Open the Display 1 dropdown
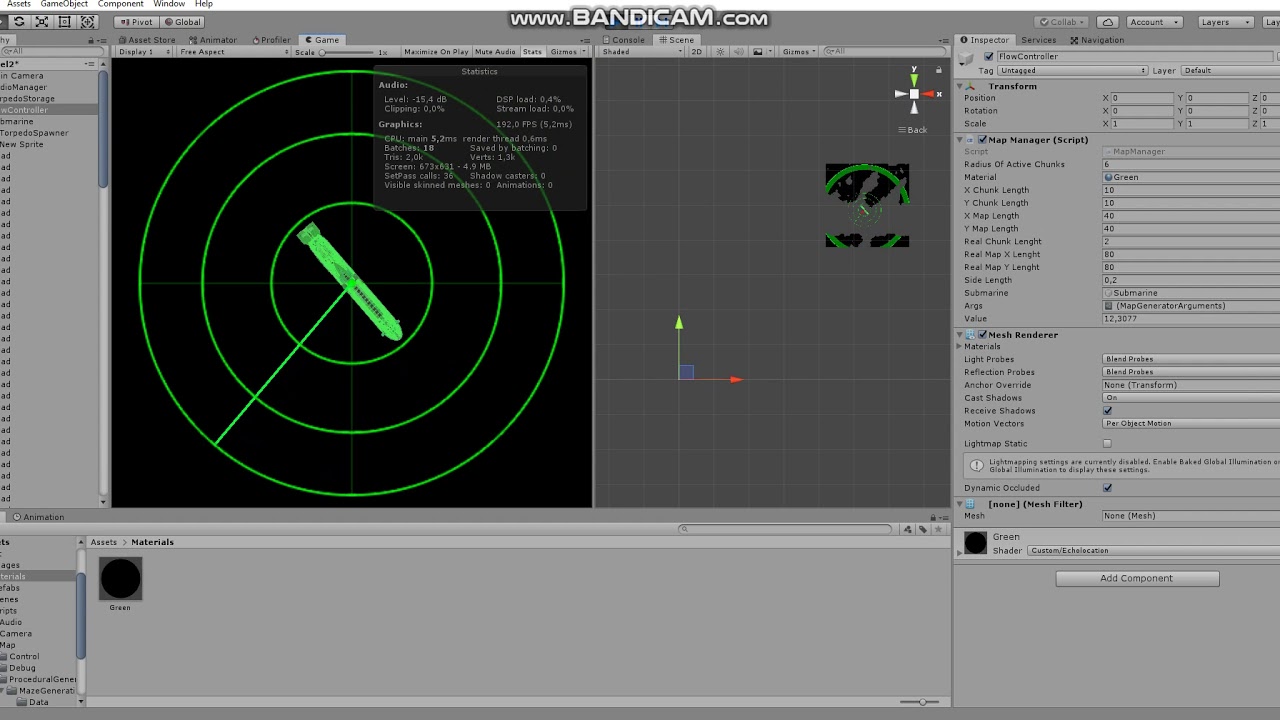 click(x=143, y=52)
